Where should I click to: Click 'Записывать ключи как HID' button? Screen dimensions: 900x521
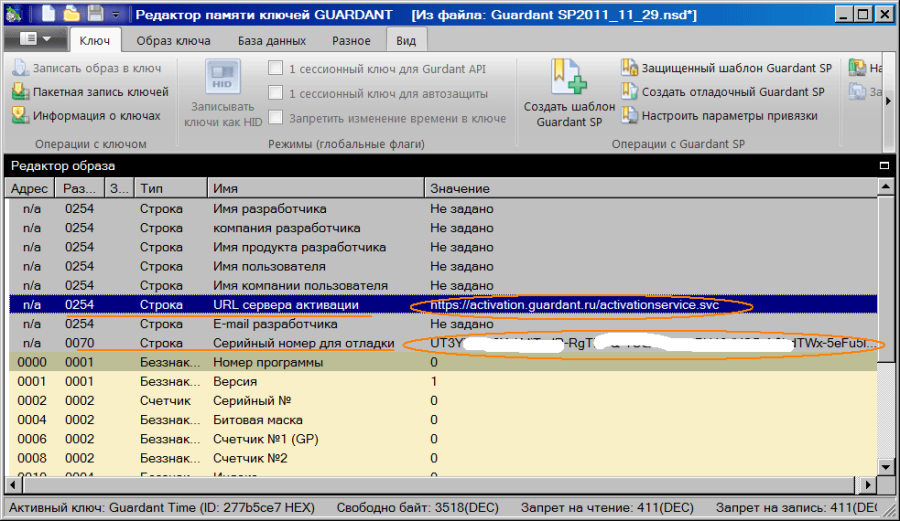tap(223, 95)
